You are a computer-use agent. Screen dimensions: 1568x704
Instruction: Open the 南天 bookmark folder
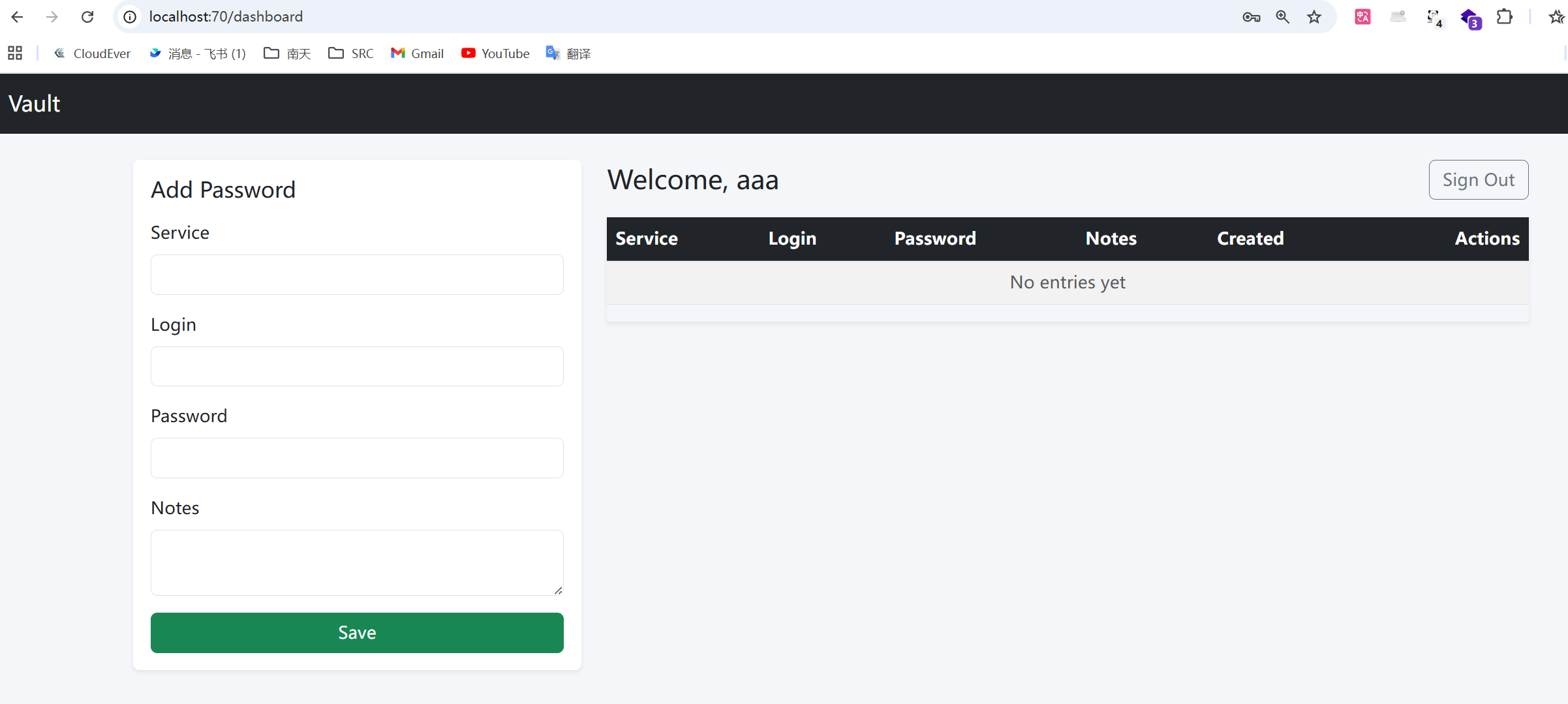287,54
